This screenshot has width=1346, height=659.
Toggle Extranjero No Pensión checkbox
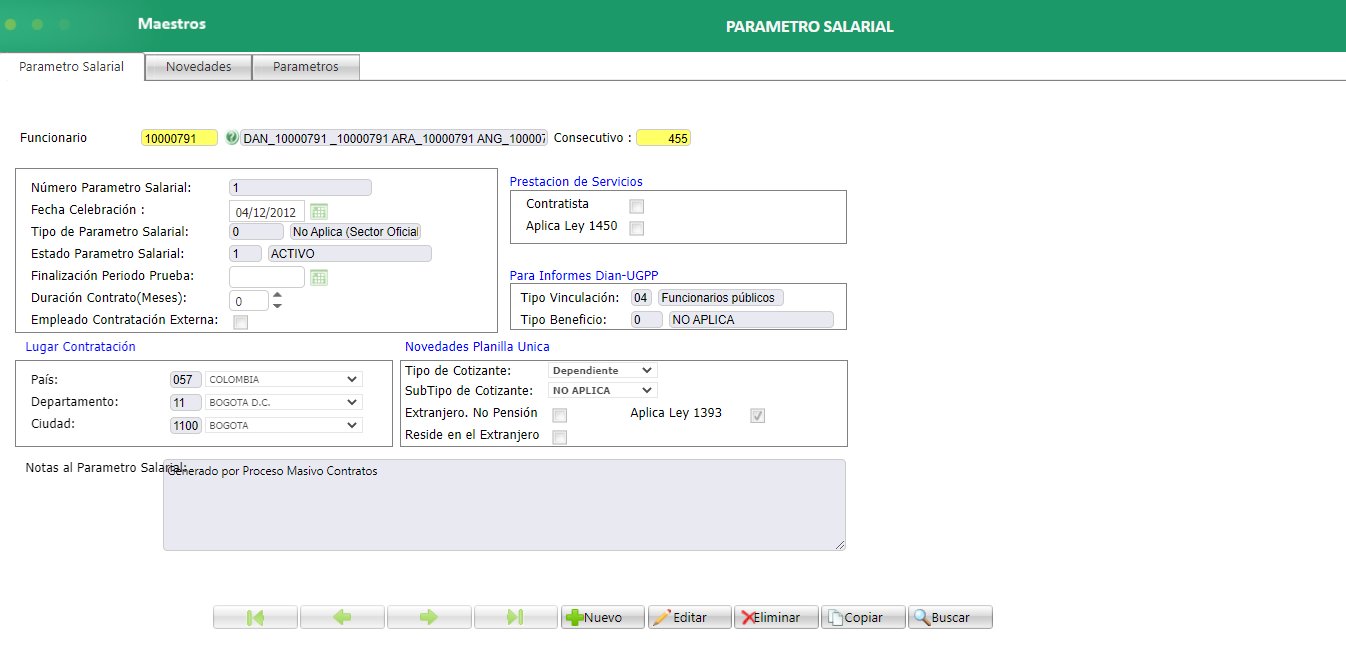[560, 415]
